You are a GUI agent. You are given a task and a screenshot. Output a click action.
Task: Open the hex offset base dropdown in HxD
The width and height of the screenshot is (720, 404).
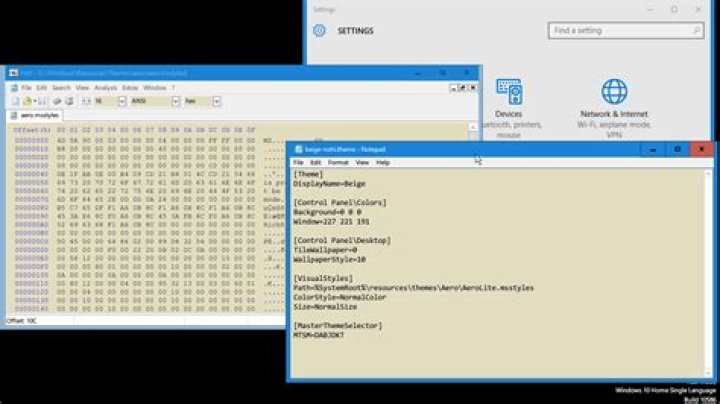point(217,101)
